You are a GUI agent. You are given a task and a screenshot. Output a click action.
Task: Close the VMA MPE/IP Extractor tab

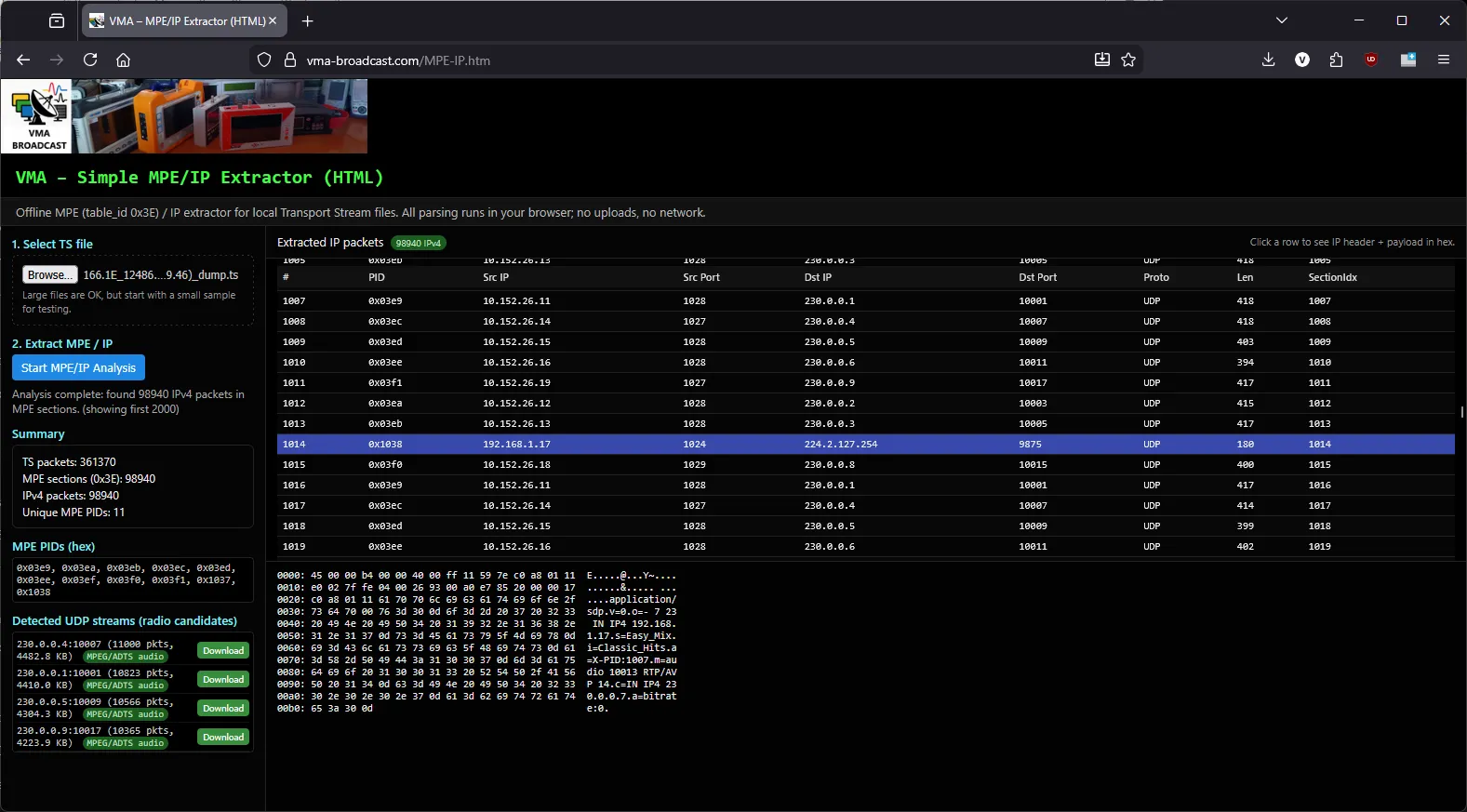[273, 20]
